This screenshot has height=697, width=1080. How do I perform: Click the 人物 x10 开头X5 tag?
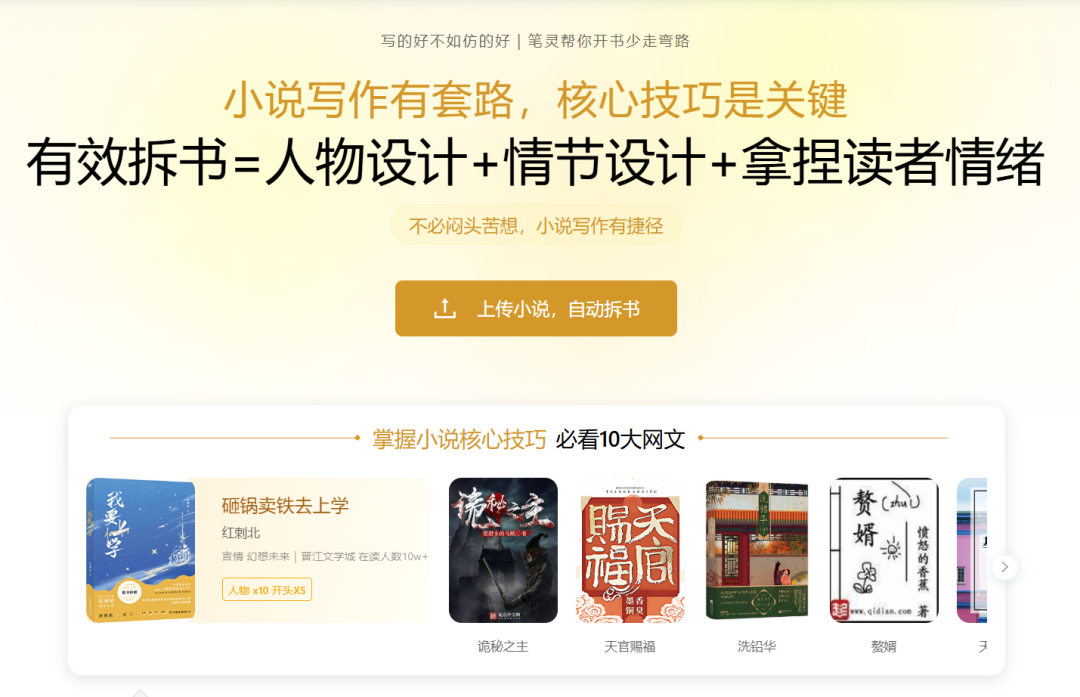click(267, 590)
